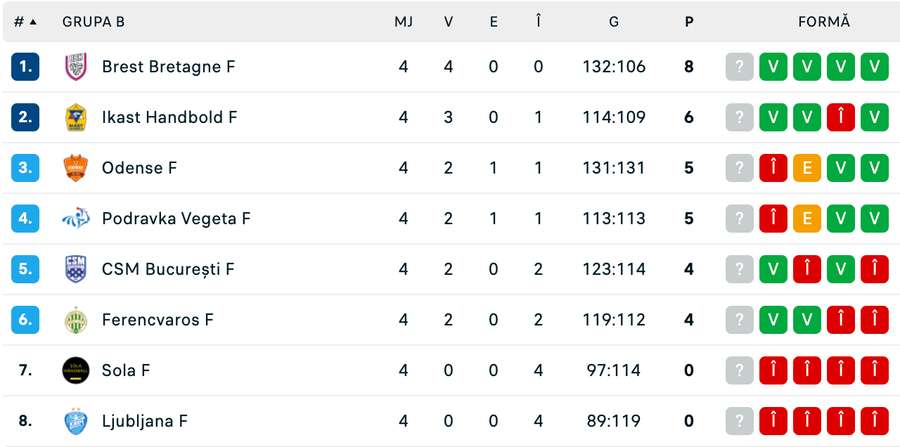
Task: Click the Brest Bretagne F team logo
Action: pyautogui.click(x=76, y=67)
